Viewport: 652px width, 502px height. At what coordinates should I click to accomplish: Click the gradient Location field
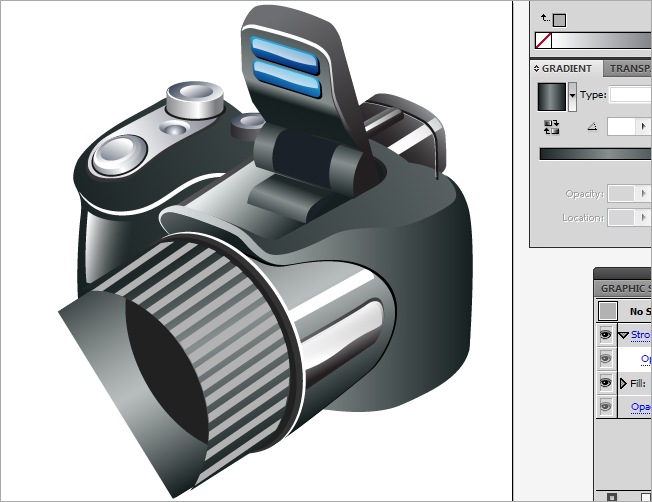click(620, 218)
